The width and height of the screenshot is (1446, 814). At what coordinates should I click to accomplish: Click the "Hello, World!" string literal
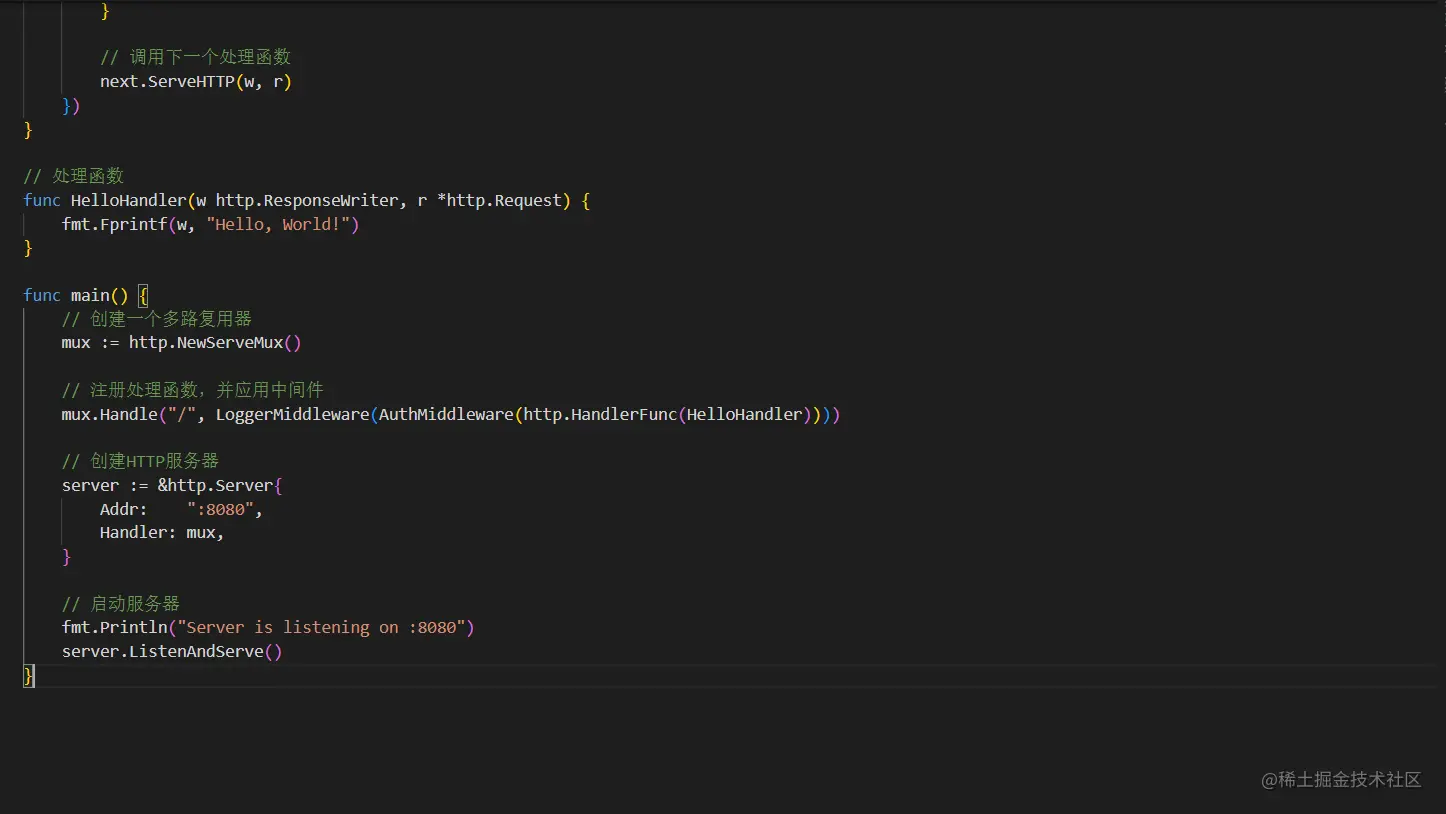point(277,224)
